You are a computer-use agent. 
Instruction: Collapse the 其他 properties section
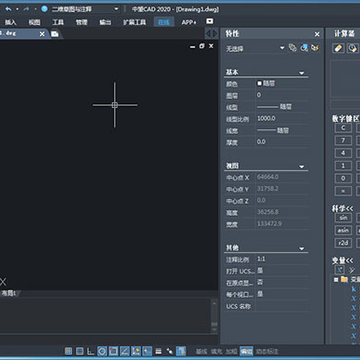click(x=302, y=249)
